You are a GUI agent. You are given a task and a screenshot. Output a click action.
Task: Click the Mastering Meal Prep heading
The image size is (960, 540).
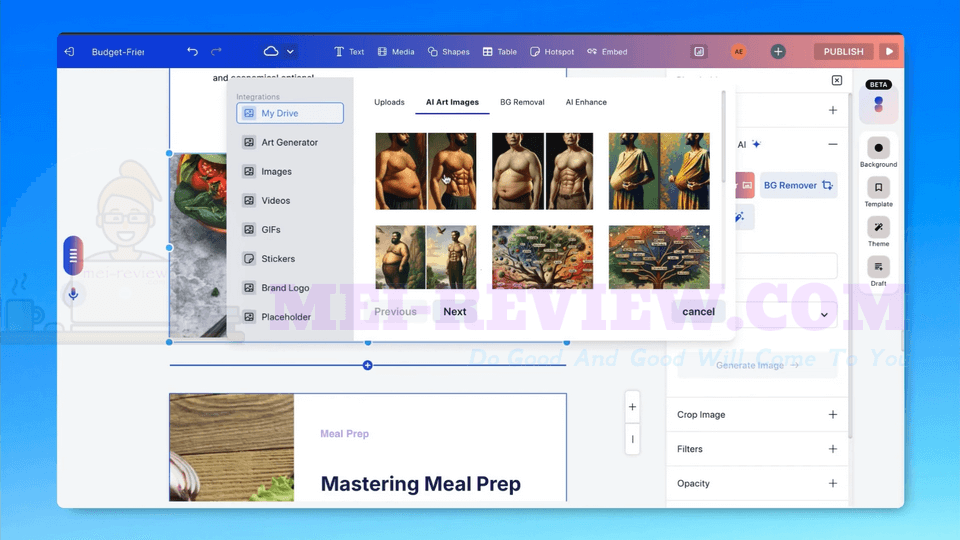[x=421, y=484]
